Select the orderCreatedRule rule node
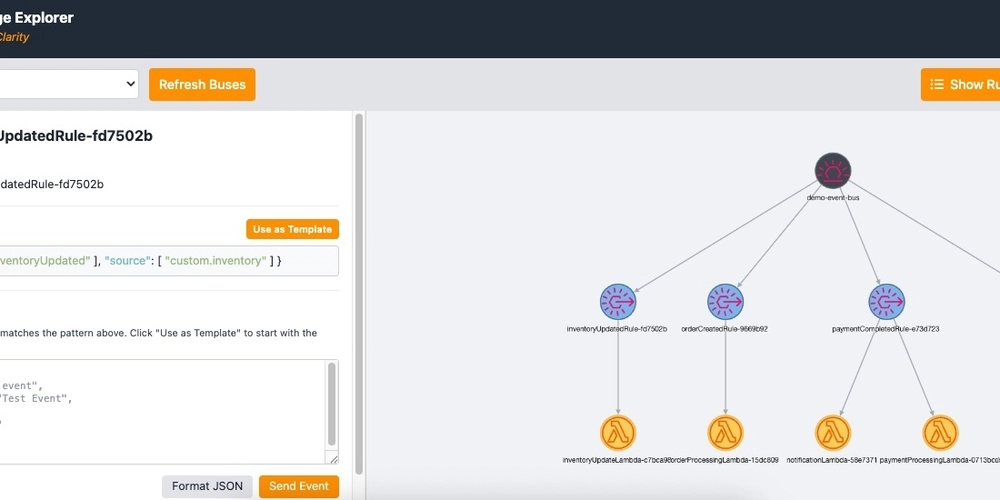This screenshot has width=1000, height=500. (725, 301)
